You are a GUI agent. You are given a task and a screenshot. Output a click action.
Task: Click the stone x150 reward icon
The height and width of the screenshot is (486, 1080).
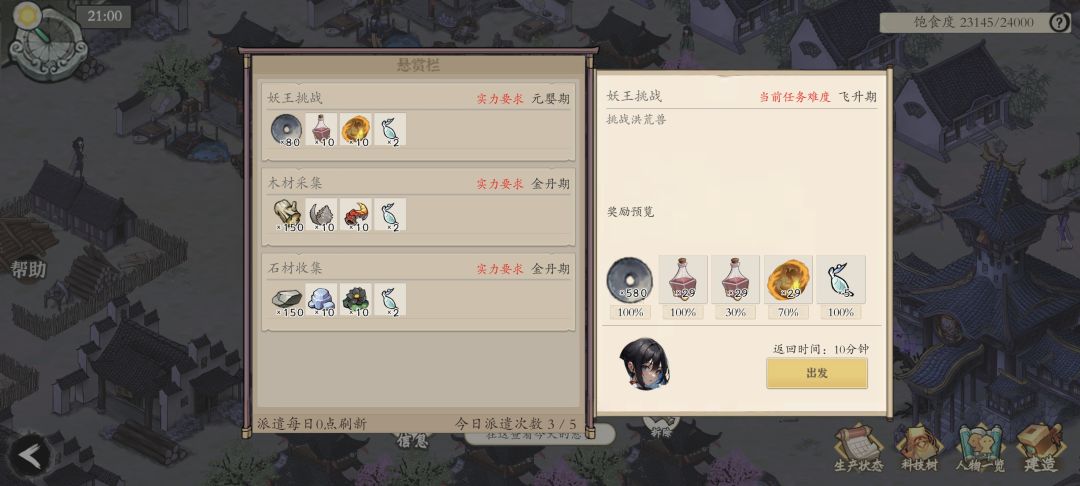pyautogui.click(x=287, y=300)
